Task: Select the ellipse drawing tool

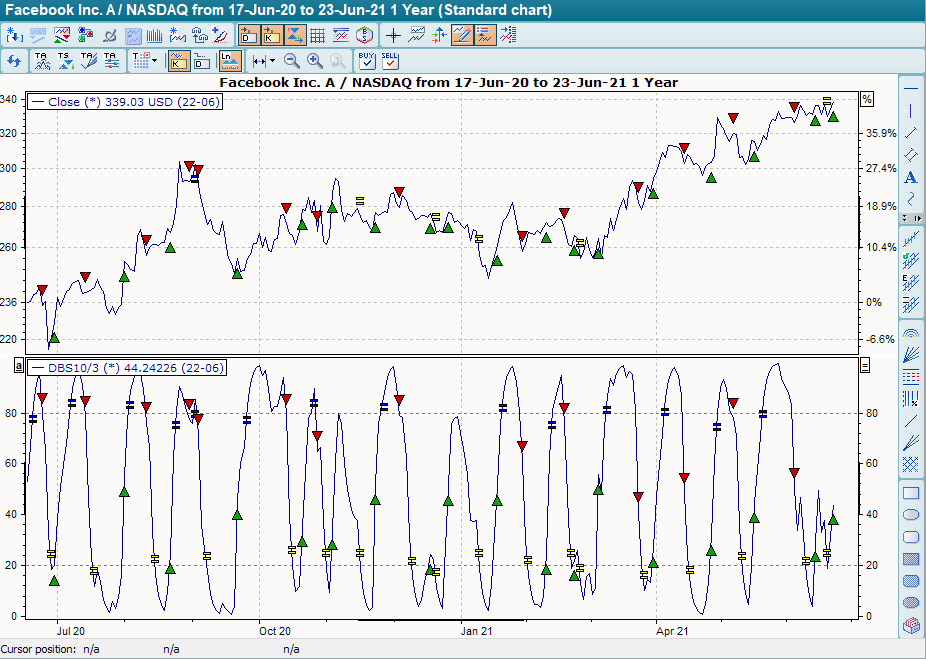Action: tap(910, 513)
